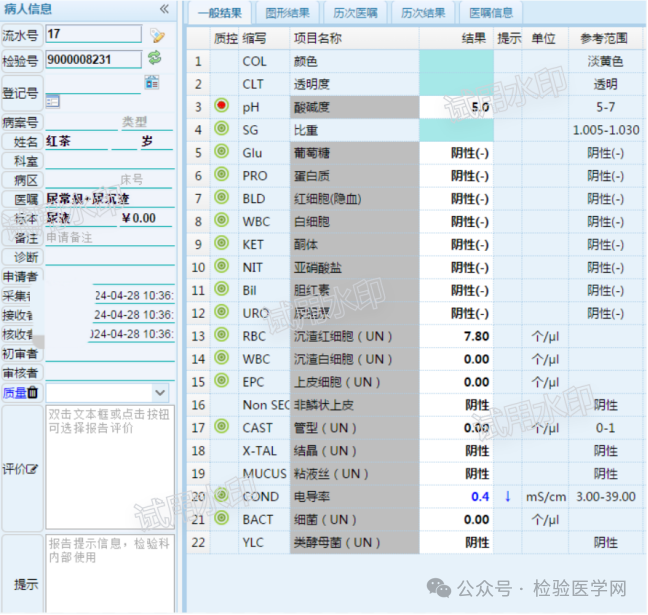Select the X-TAL abbreviation cell

tap(264, 451)
